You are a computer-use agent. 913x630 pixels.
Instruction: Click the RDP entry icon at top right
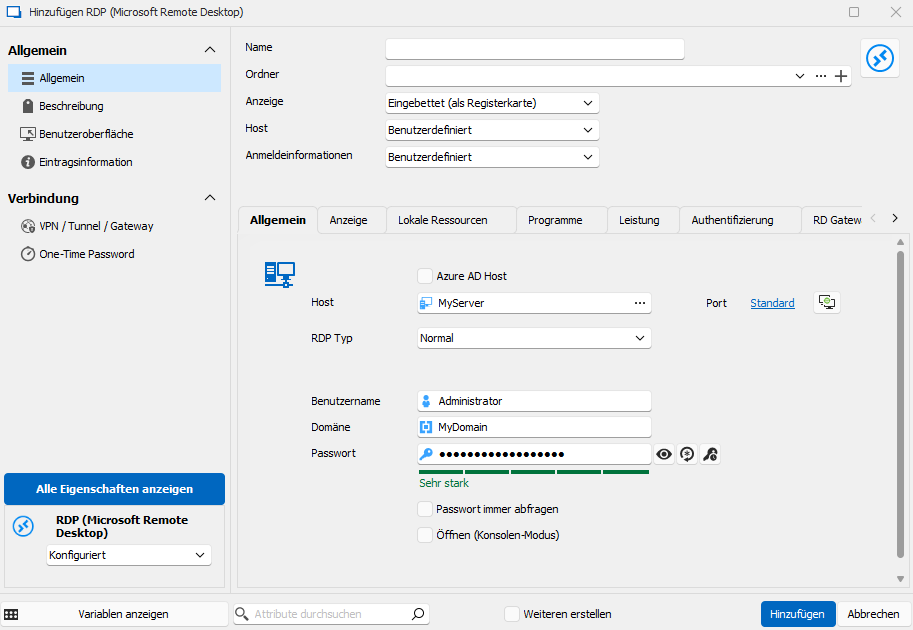[880, 58]
